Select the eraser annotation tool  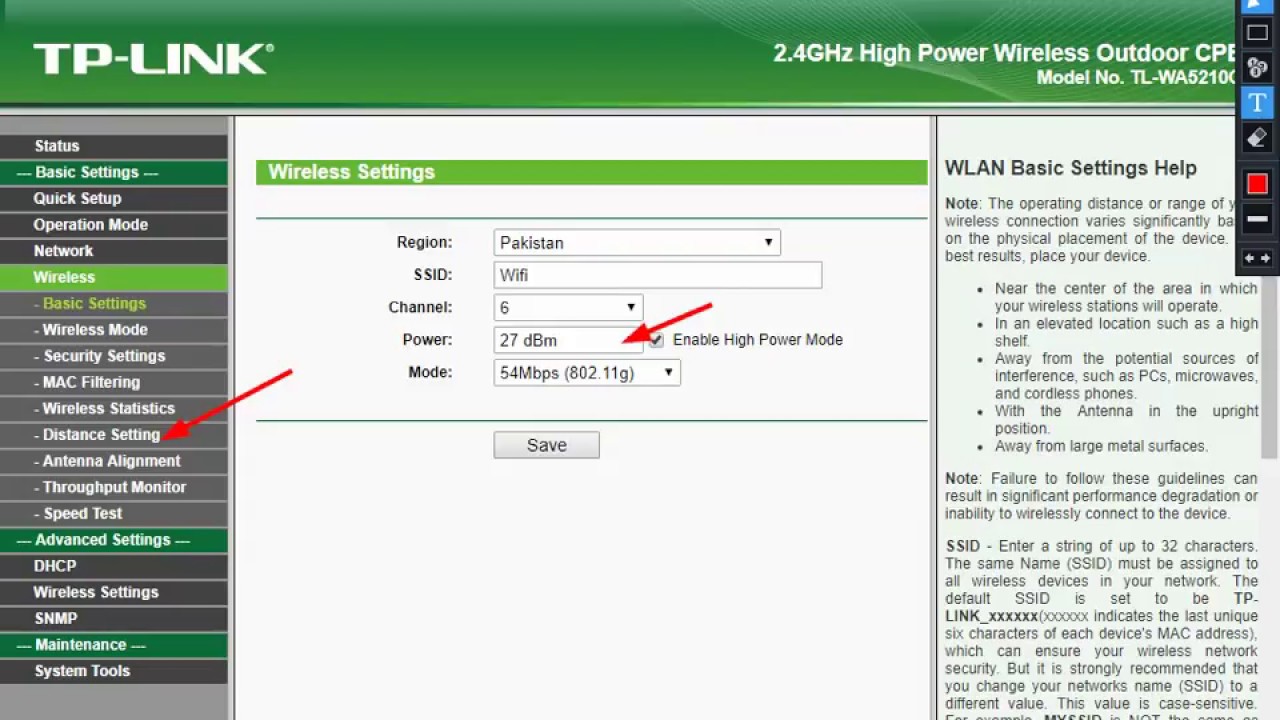(x=1257, y=138)
